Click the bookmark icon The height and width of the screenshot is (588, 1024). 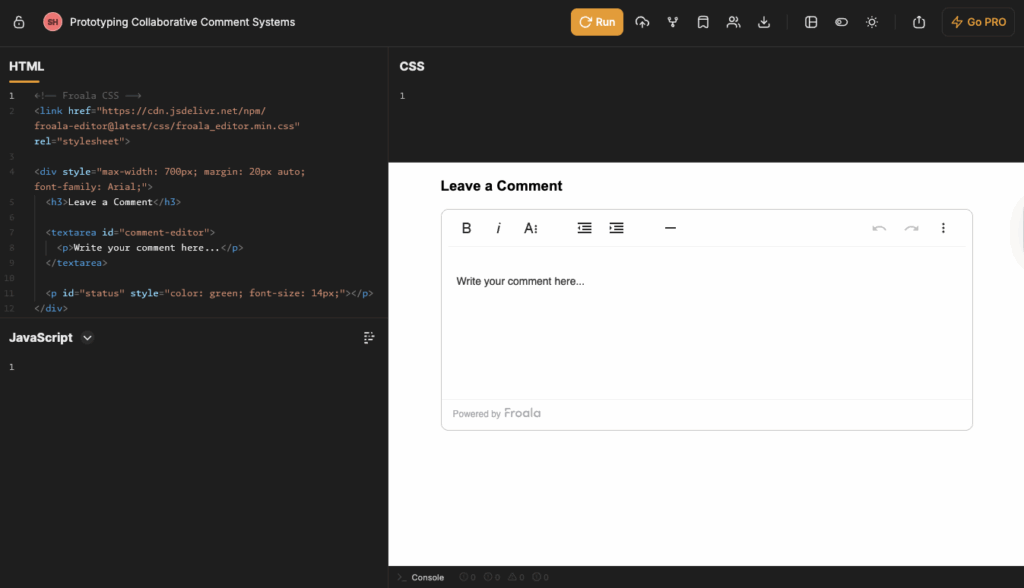point(703,22)
